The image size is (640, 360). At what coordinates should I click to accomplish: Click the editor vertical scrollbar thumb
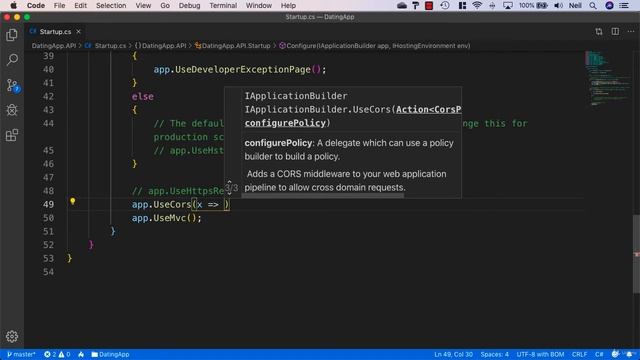[x=636, y=253]
